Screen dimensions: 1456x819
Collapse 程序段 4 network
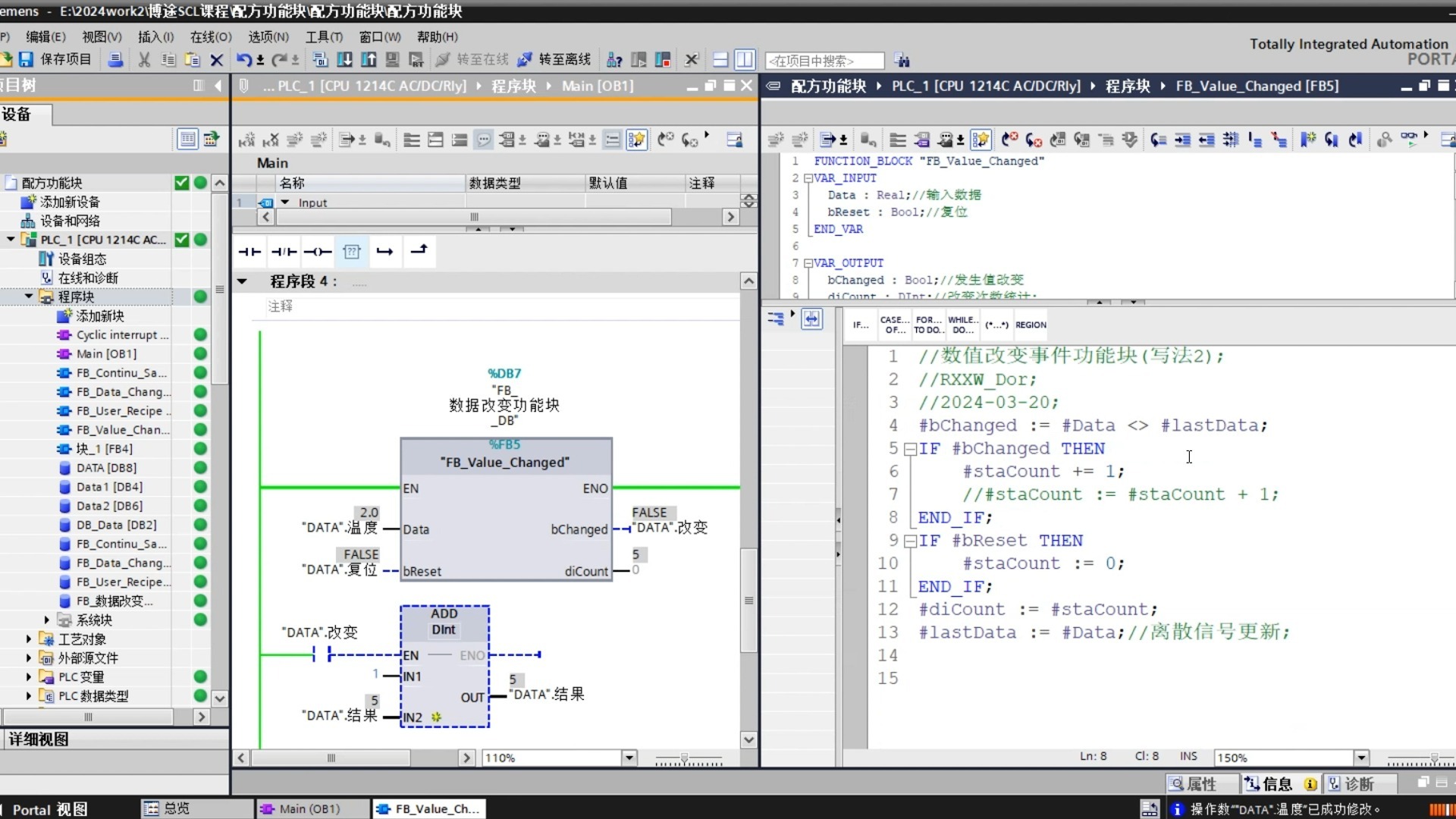(242, 281)
